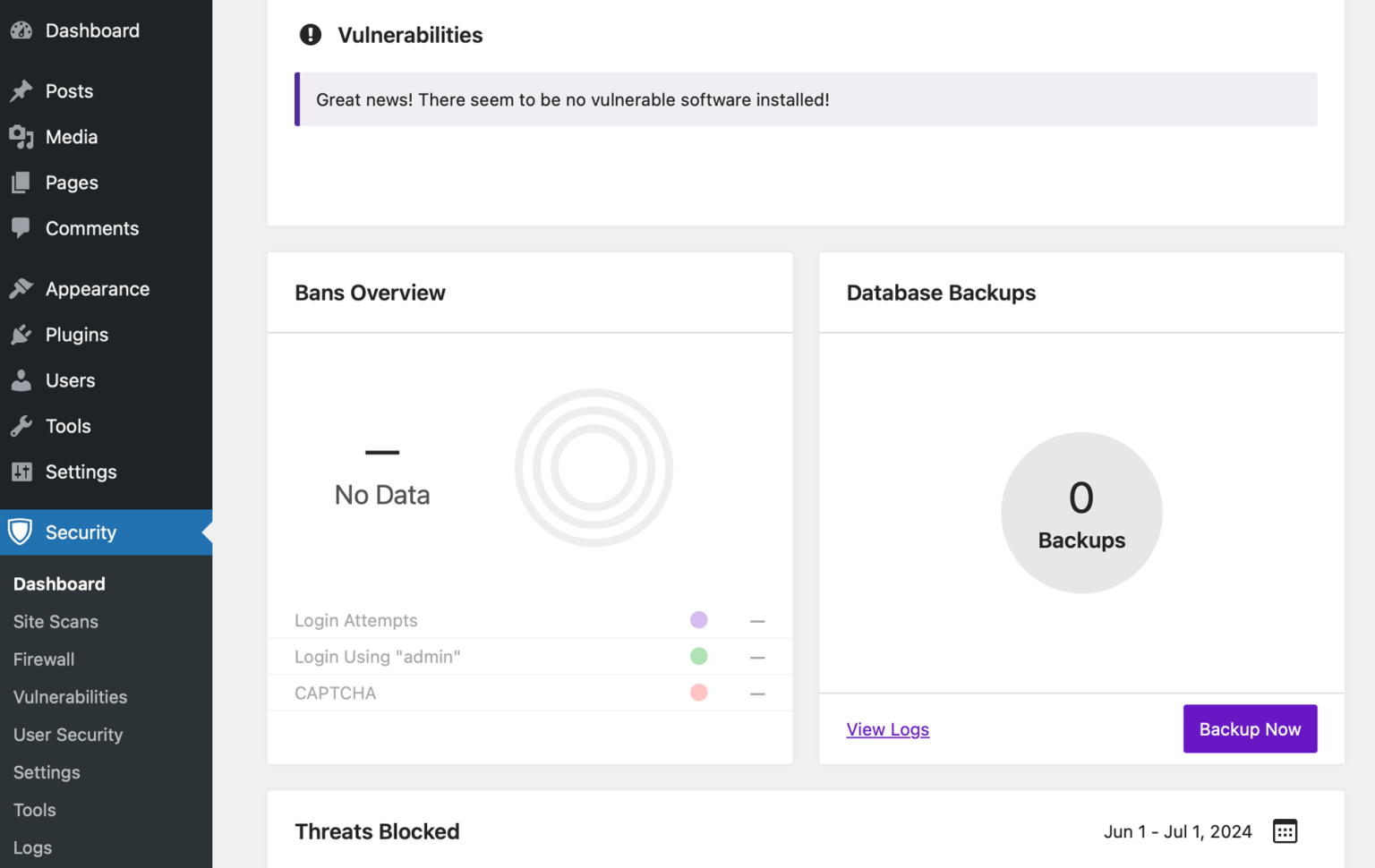The height and width of the screenshot is (868, 1375).
Task: Switch to Site Scans section
Action: (56, 621)
